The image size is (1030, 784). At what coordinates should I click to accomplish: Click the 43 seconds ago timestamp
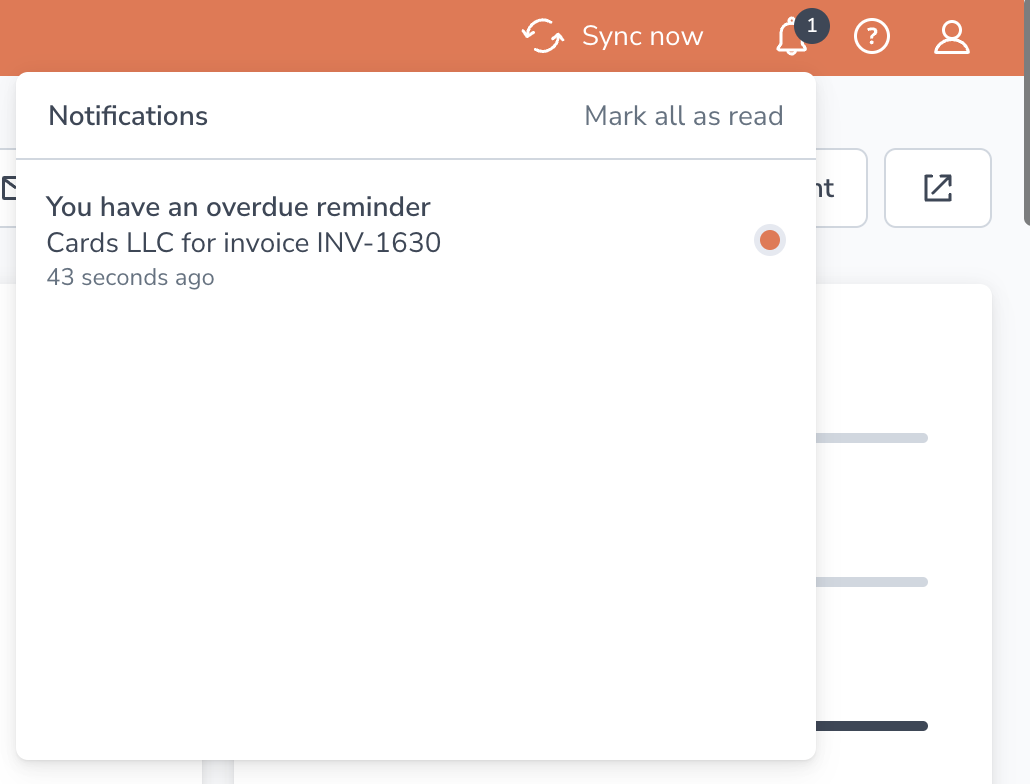130,277
